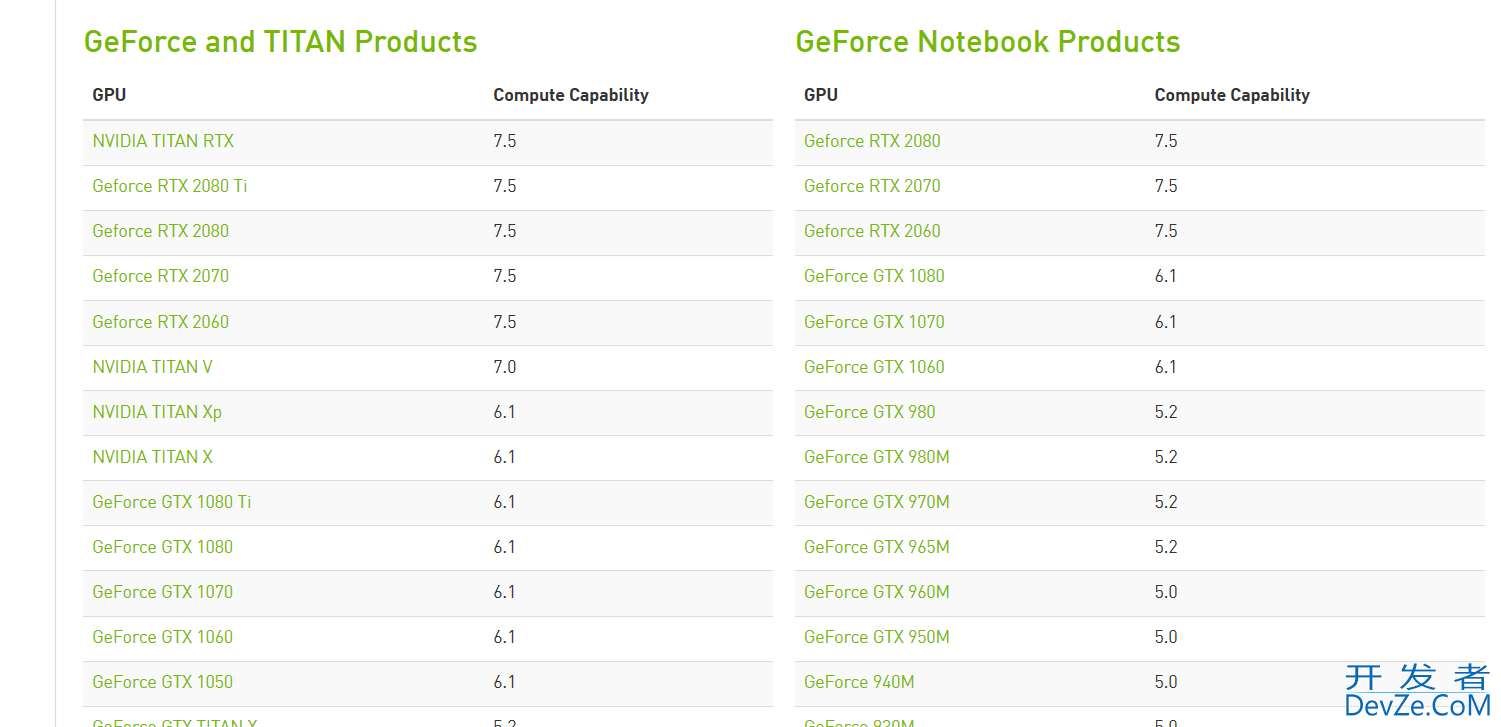Click Geforce RTX 2070 in the GeForce and TITAN table

161,276
